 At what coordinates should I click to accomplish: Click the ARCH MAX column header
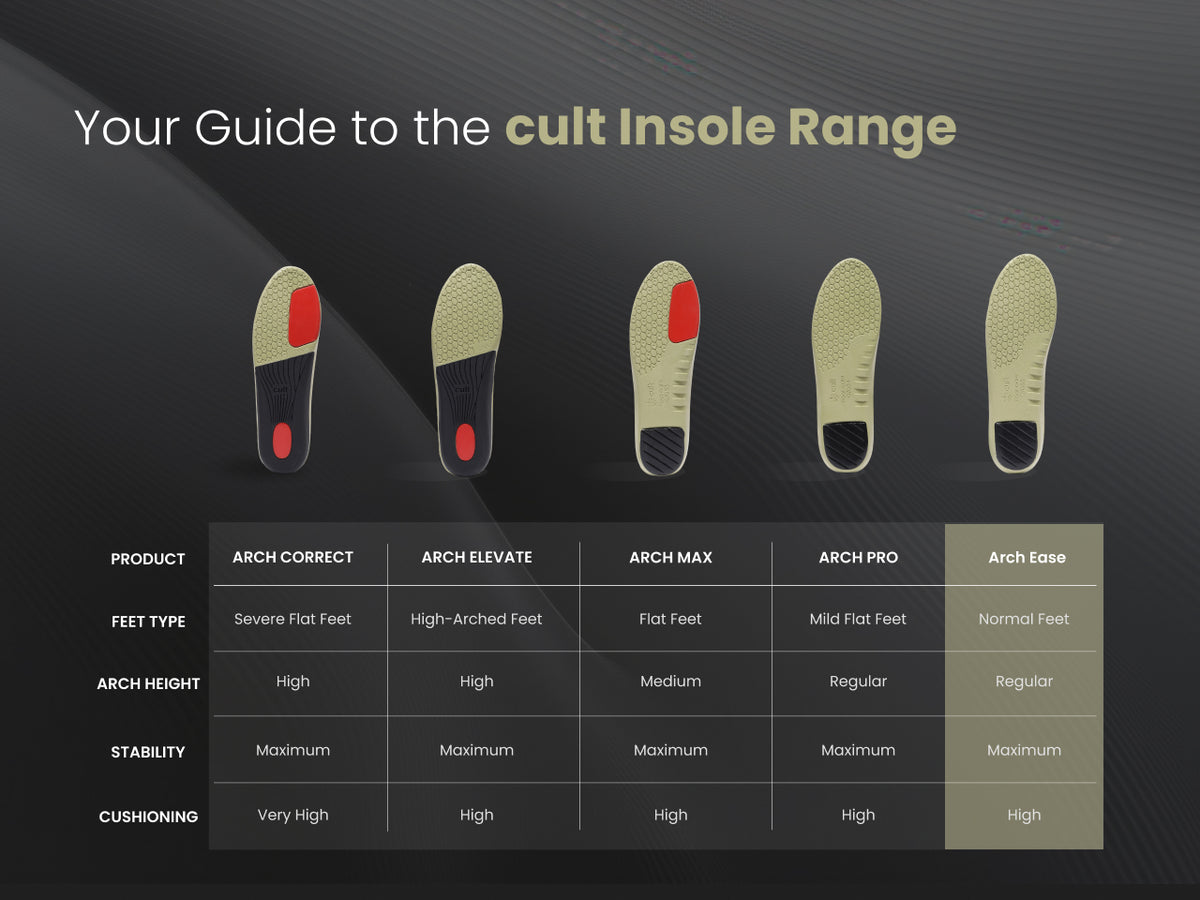pyautogui.click(x=671, y=557)
